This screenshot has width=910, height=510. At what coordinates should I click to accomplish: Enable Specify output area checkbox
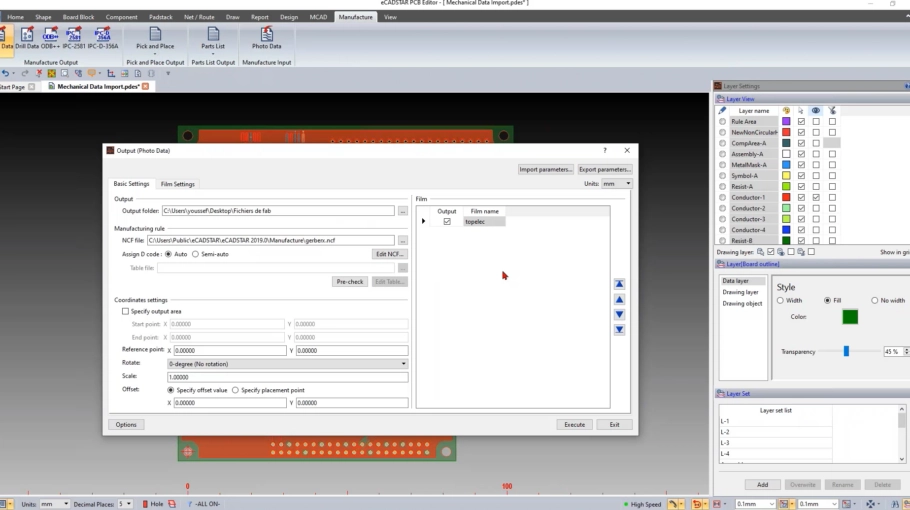(x=125, y=312)
